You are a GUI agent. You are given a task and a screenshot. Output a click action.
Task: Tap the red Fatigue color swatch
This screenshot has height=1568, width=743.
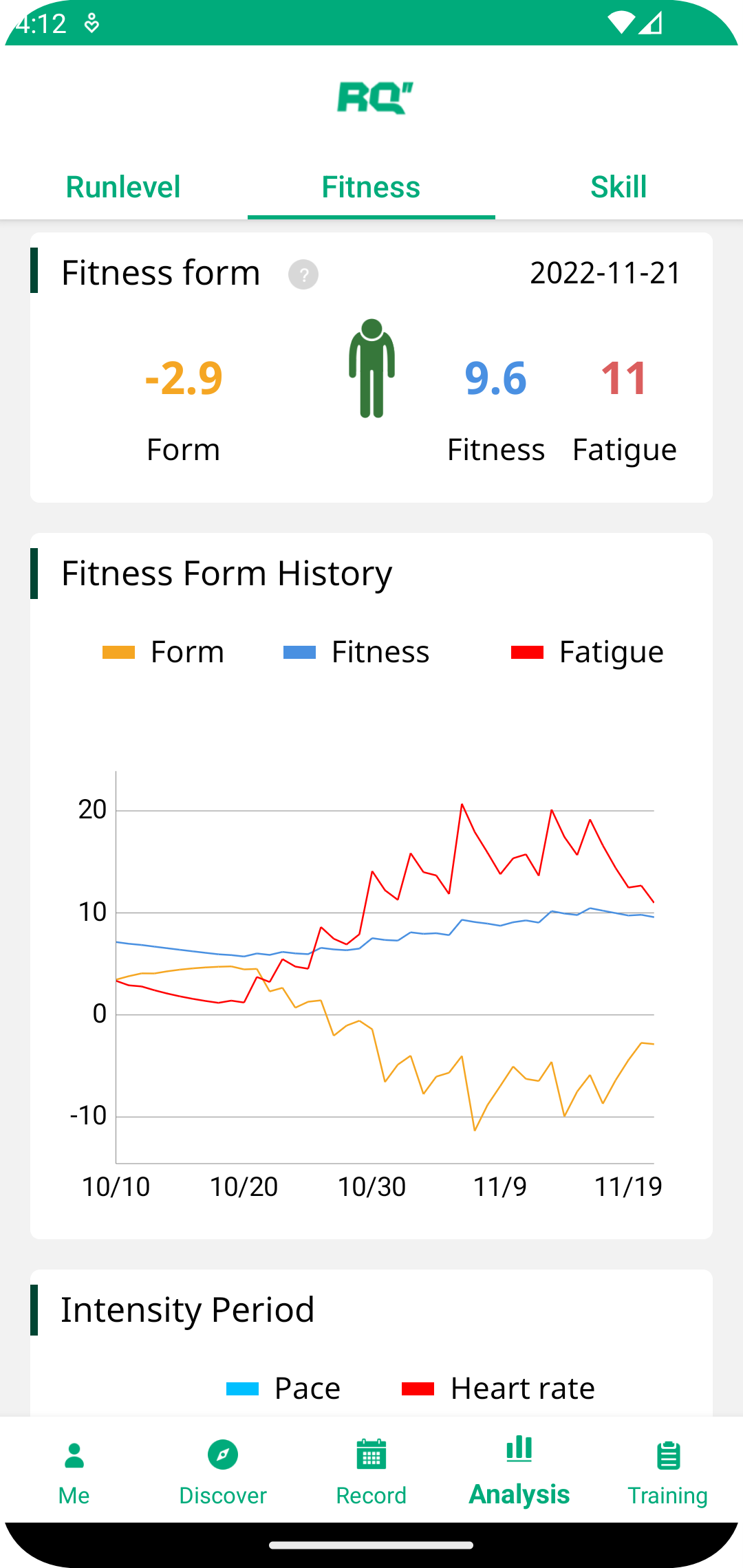coord(527,652)
